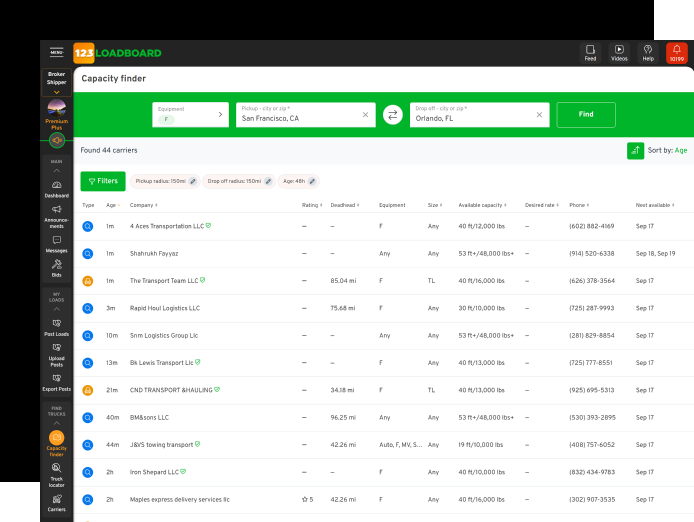This screenshot has height=522, width=694.
Task: Click the Pickup city input field
Action: click(x=305, y=115)
